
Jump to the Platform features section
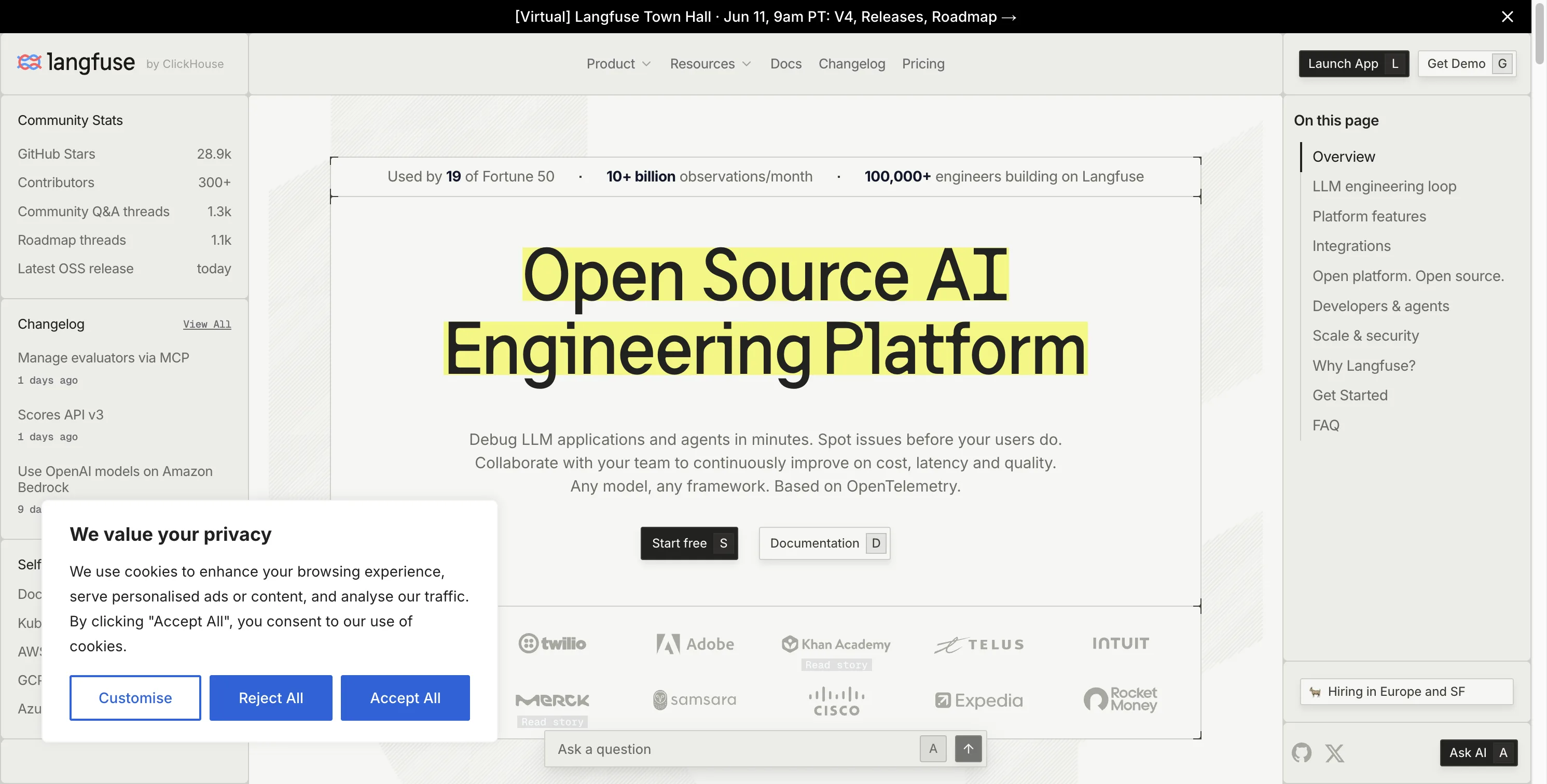point(1369,216)
